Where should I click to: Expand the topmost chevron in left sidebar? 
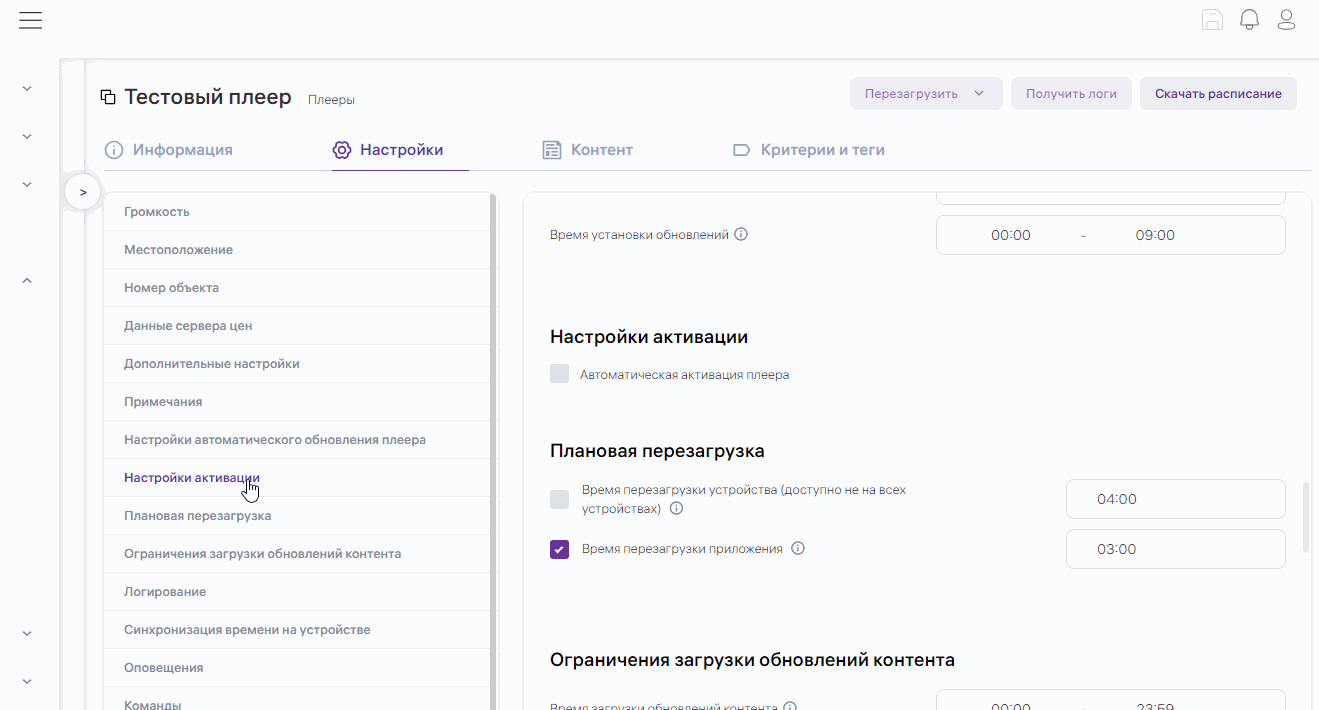click(27, 88)
